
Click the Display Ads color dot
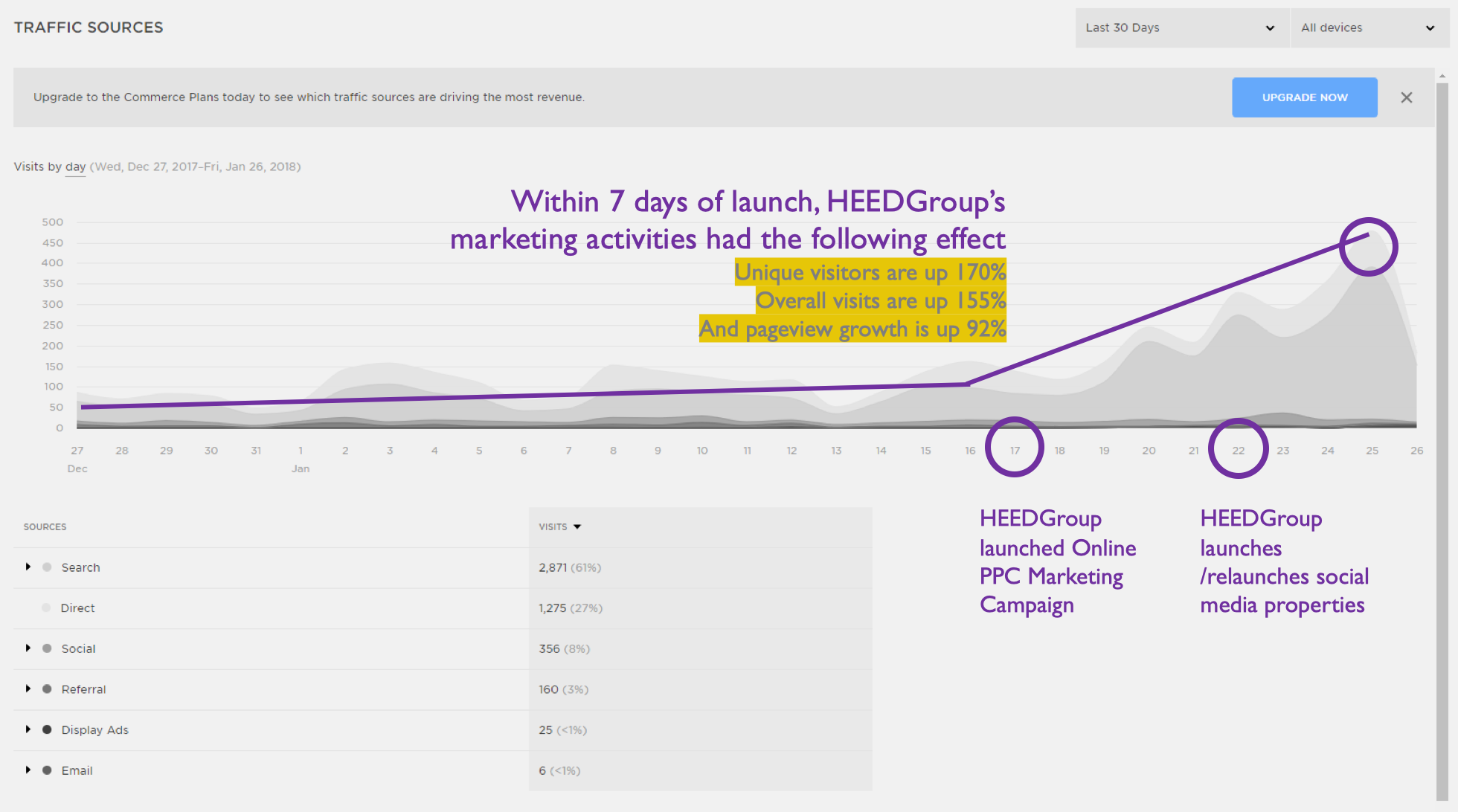click(47, 729)
